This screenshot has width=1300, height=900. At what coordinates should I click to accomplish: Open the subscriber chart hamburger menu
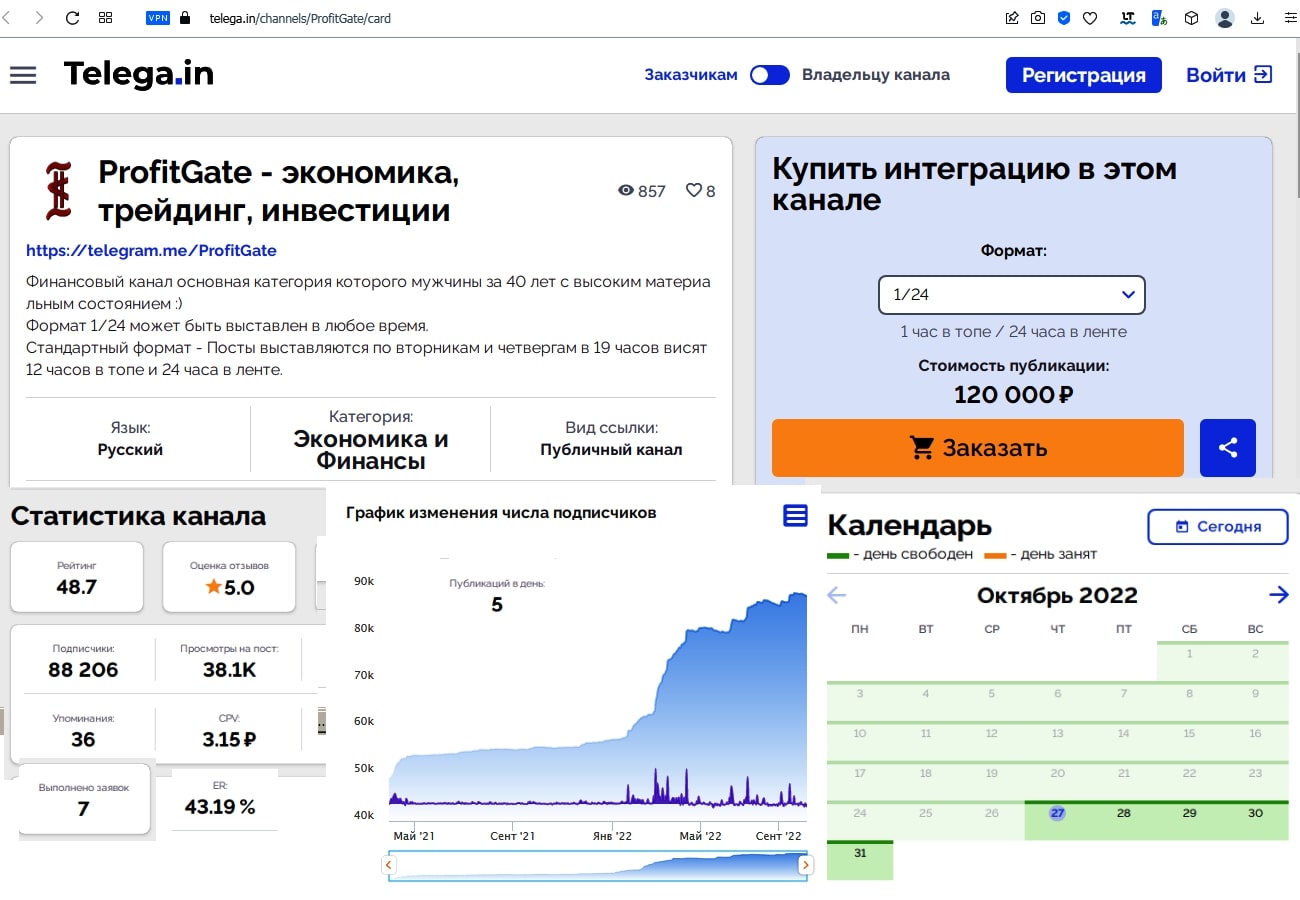pyautogui.click(x=795, y=515)
